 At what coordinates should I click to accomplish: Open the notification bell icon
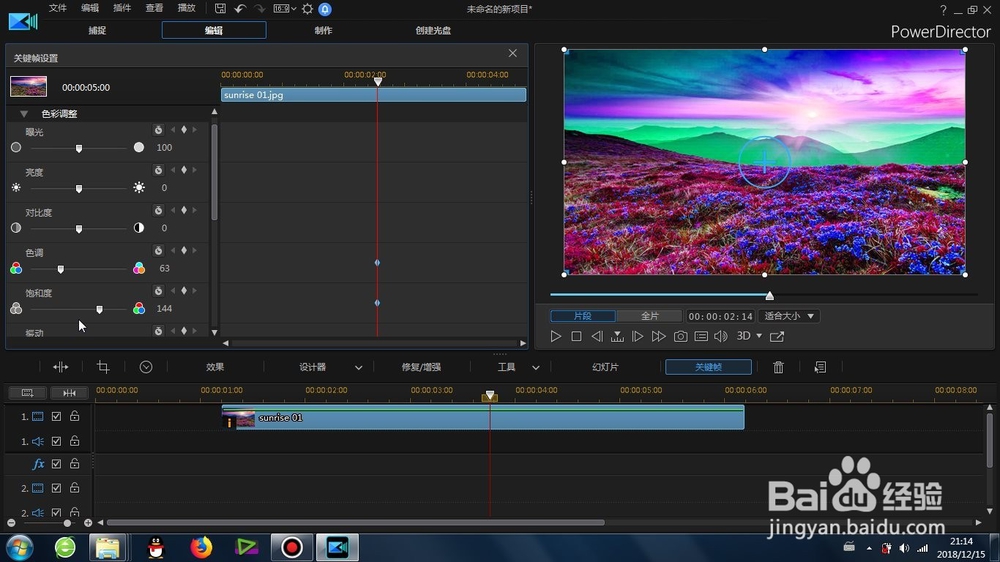point(325,9)
